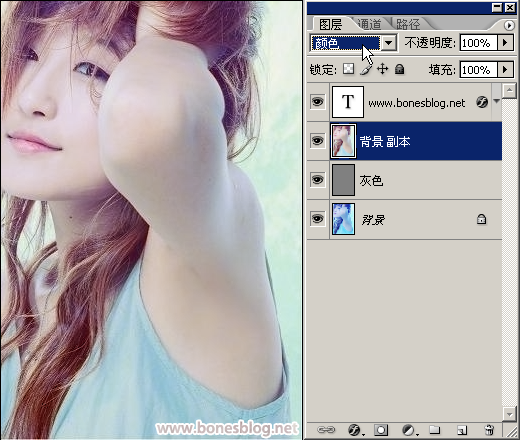Click the link layers chain icon
520x440 pixels.
[x=326, y=430]
